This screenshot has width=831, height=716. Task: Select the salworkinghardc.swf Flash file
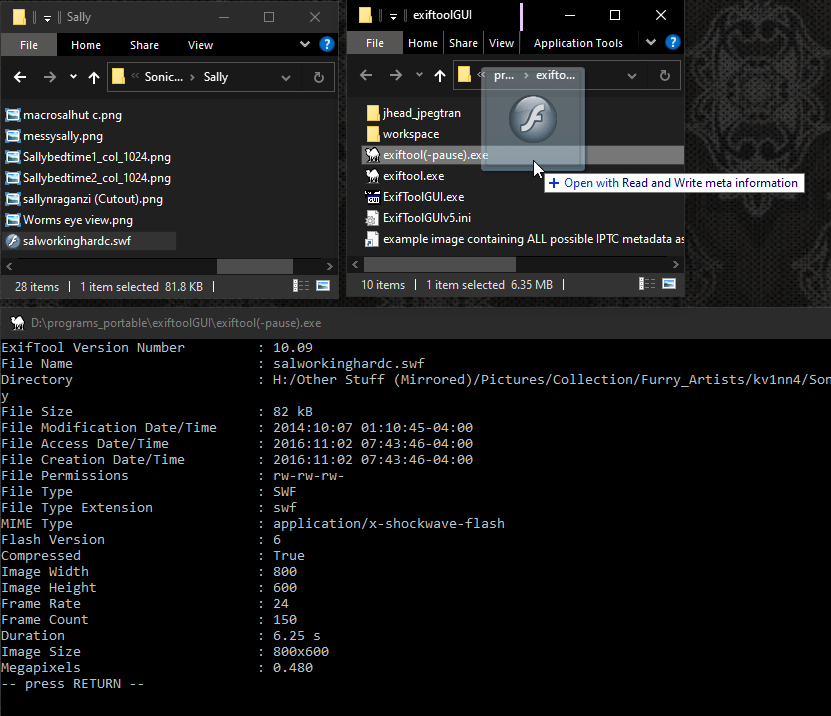[x=76, y=241]
